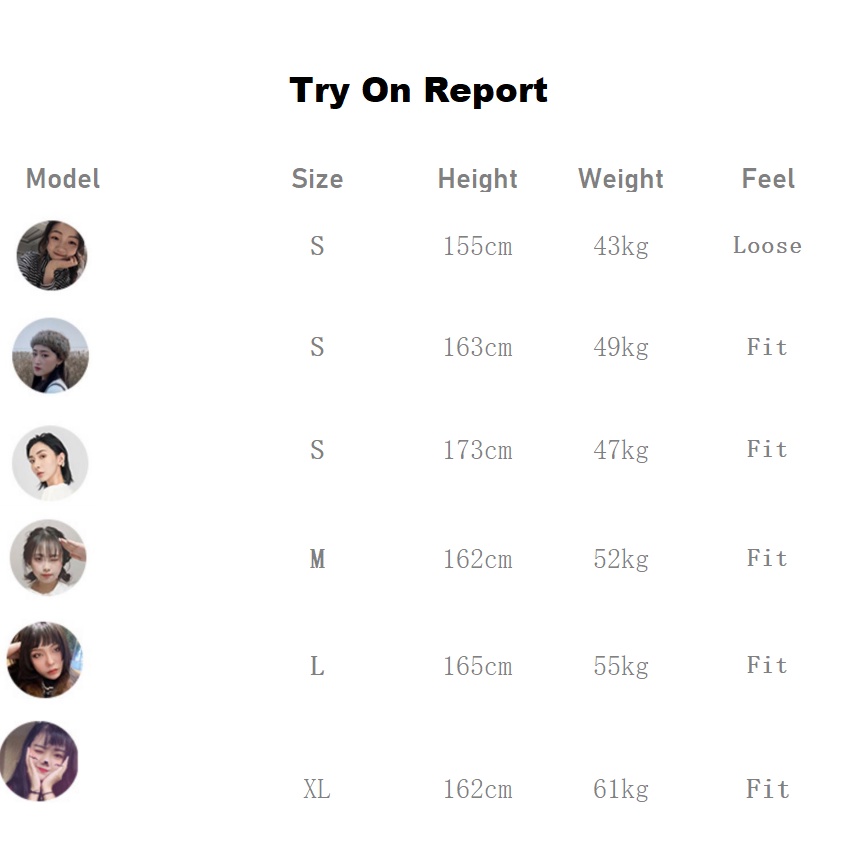Screen dimensions: 842x842
Task: Click the avatar of the 155cm model
Action: click(52, 255)
